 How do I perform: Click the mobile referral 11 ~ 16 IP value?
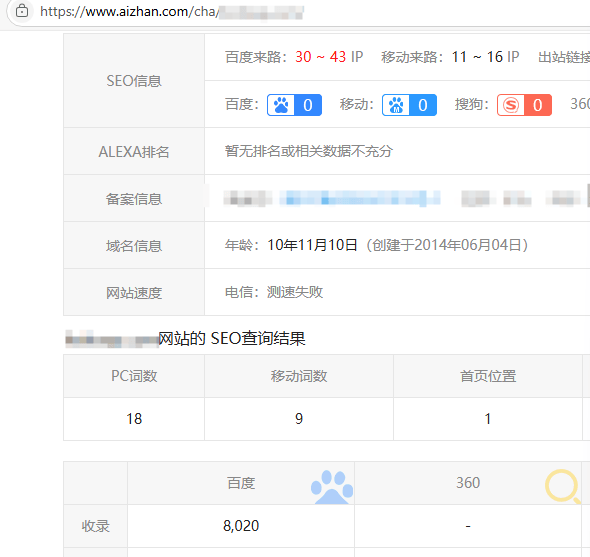coord(485,57)
